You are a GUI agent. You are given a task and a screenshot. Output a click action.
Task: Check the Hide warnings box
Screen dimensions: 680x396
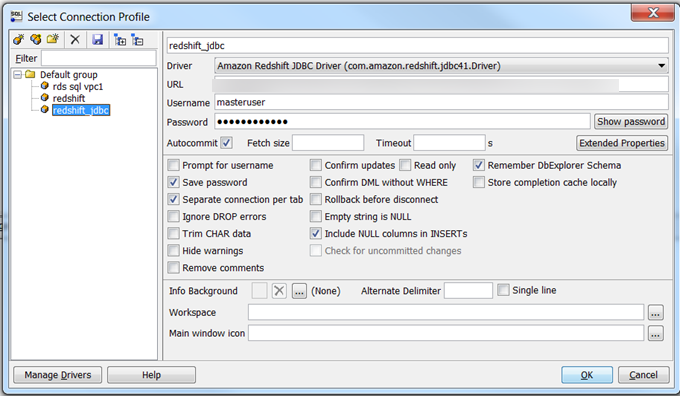[x=173, y=250]
